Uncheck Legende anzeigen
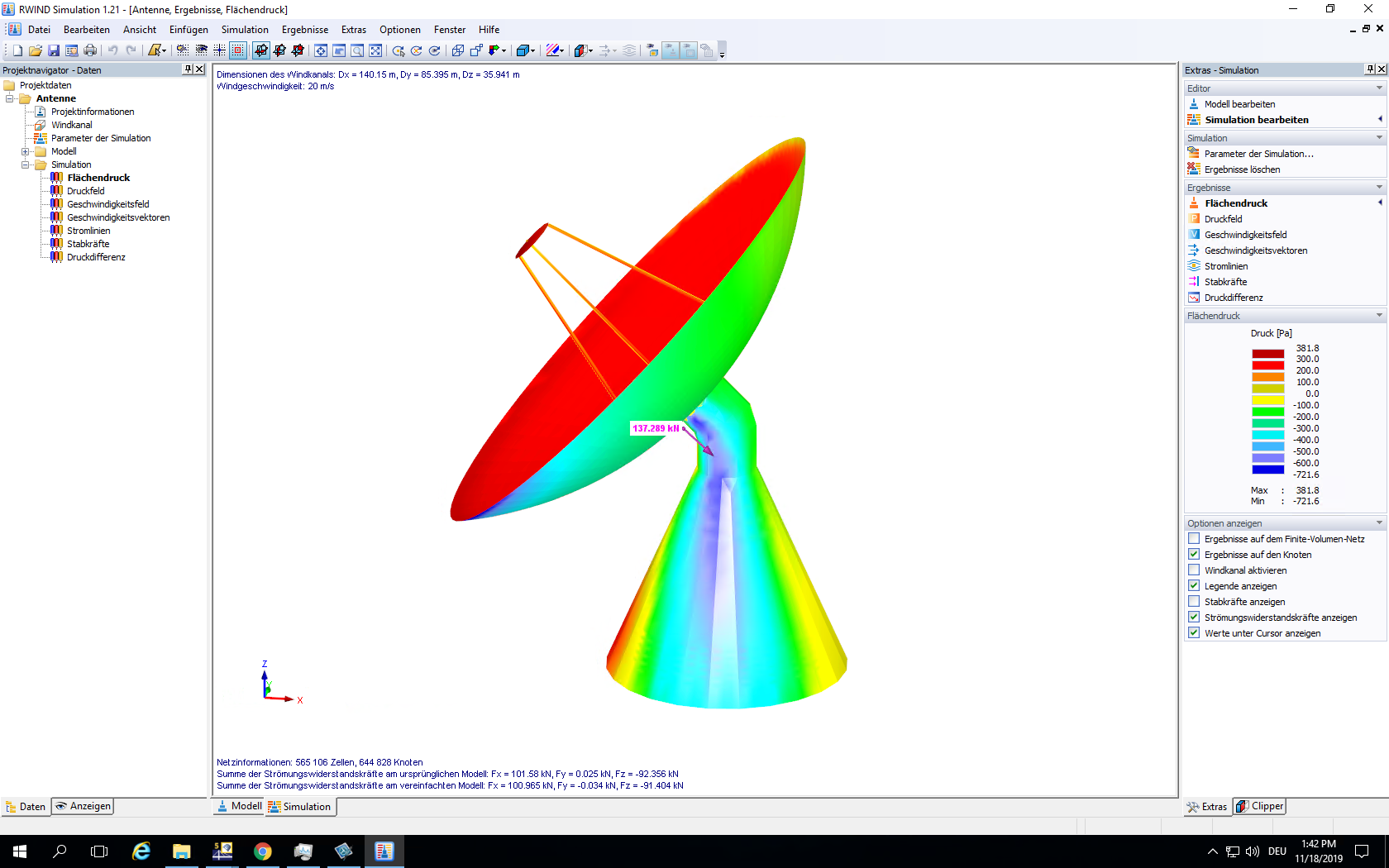The width and height of the screenshot is (1389, 868). click(x=1194, y=586)
